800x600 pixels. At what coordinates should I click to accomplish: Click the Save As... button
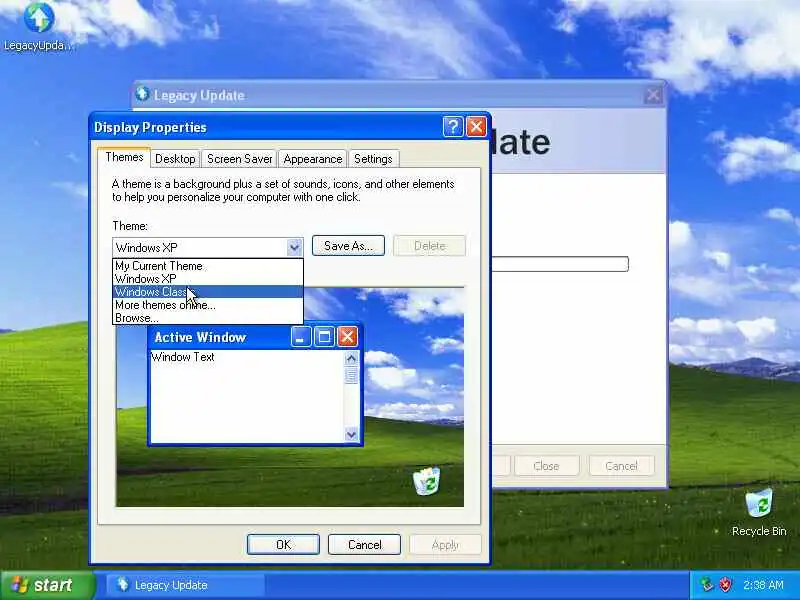348,245
